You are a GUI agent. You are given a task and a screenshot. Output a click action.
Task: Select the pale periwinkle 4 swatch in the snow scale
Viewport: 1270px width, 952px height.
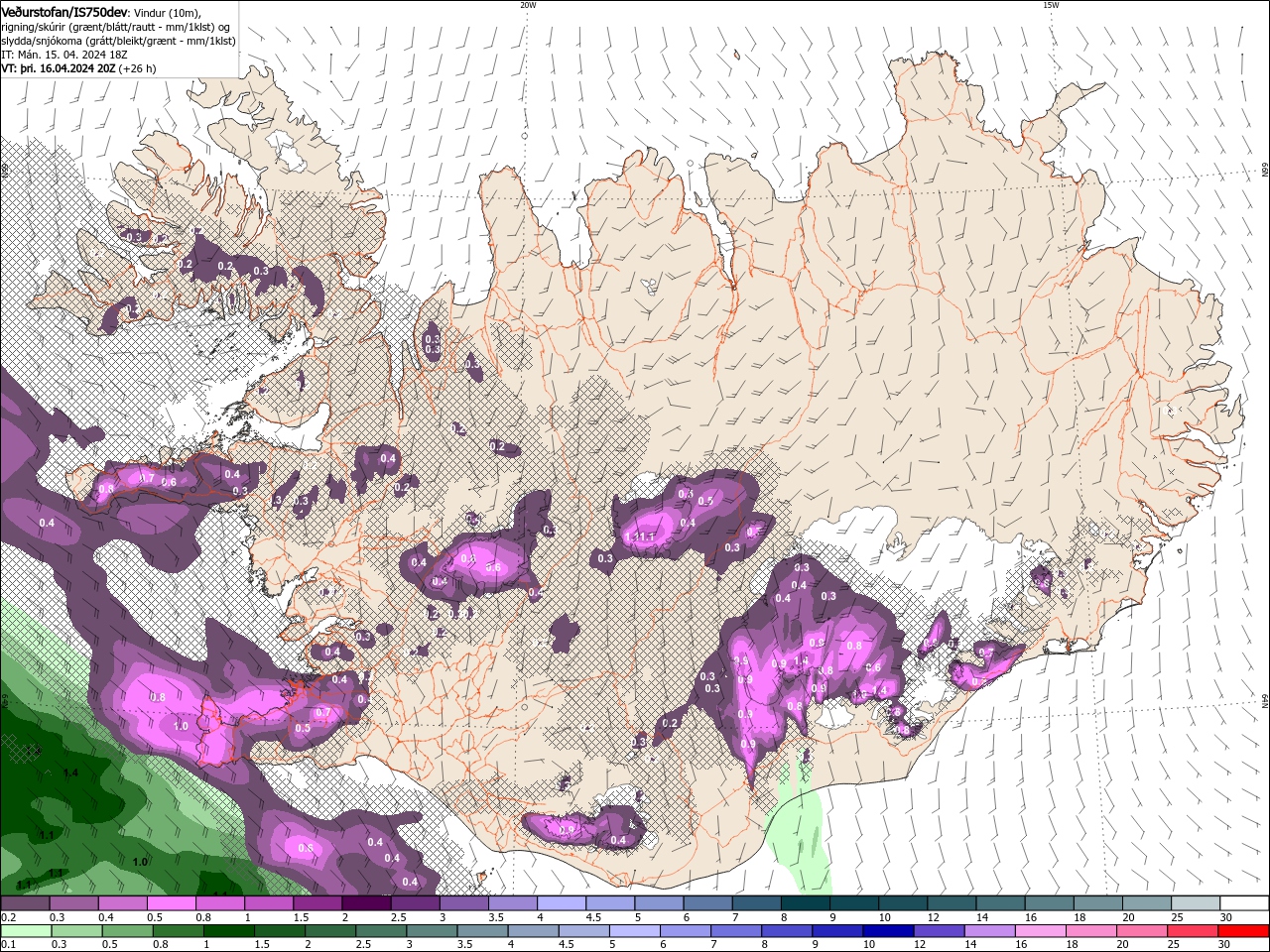point(561,903)
